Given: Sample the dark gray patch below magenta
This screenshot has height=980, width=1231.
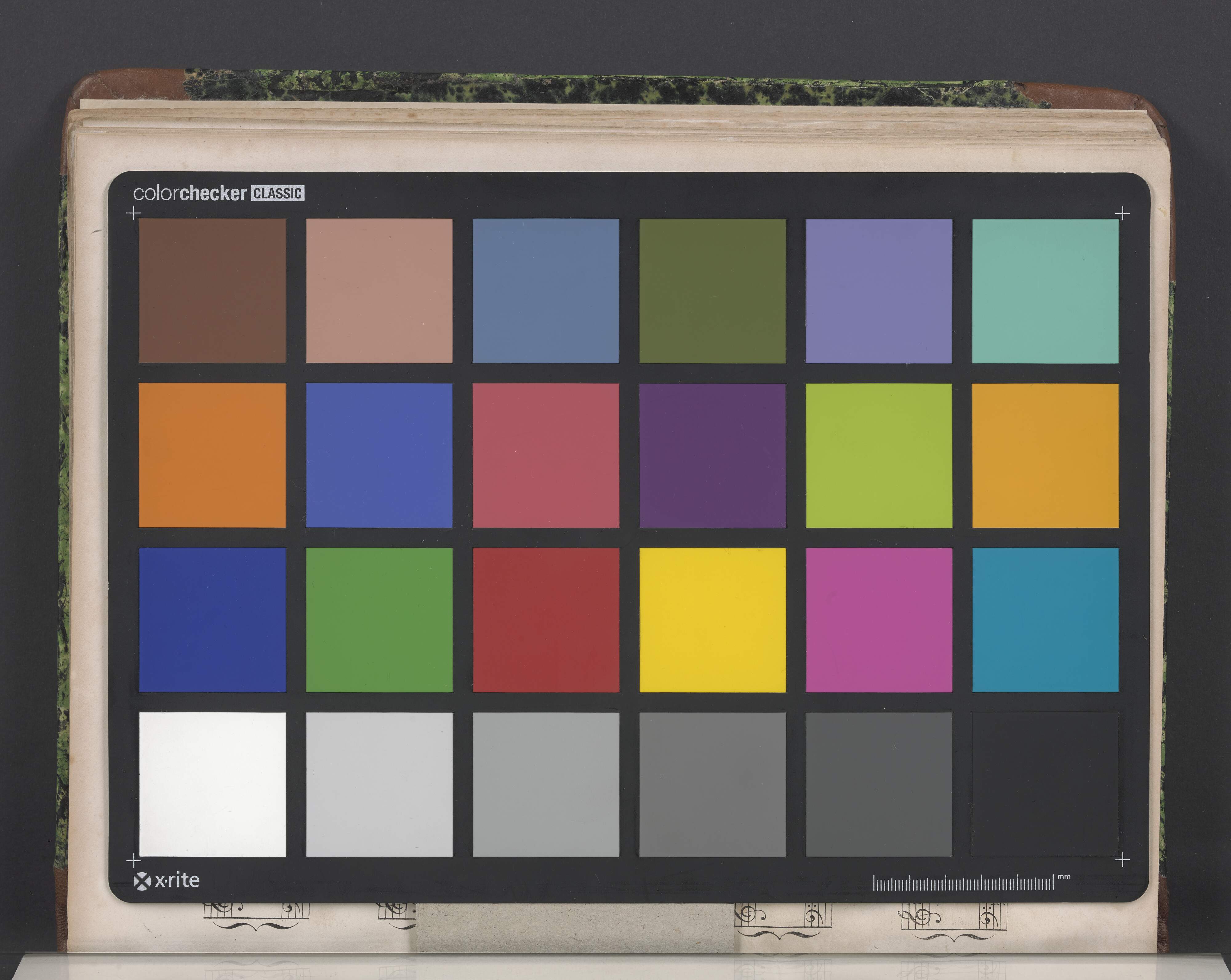Looking at the screenshot, I should point(879,784).
